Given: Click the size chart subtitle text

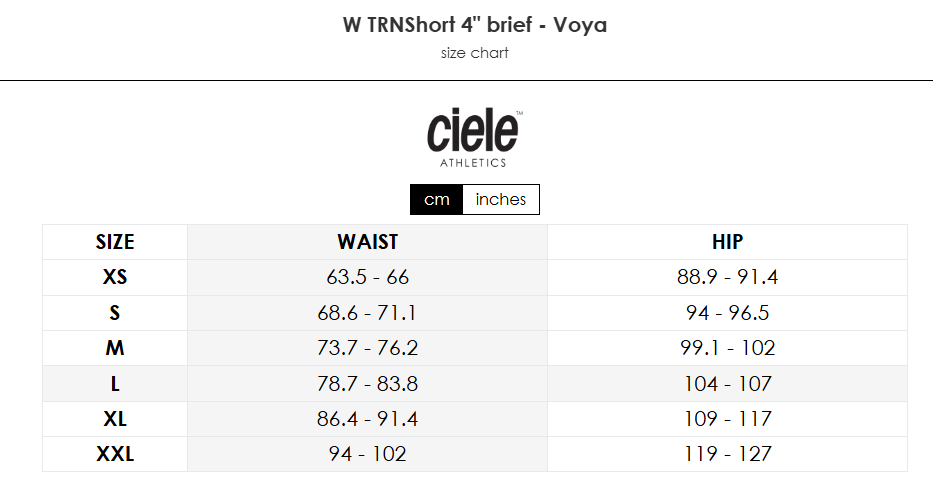Looking at the screenshot, I should pyautogui.click(x=475, y=53).
